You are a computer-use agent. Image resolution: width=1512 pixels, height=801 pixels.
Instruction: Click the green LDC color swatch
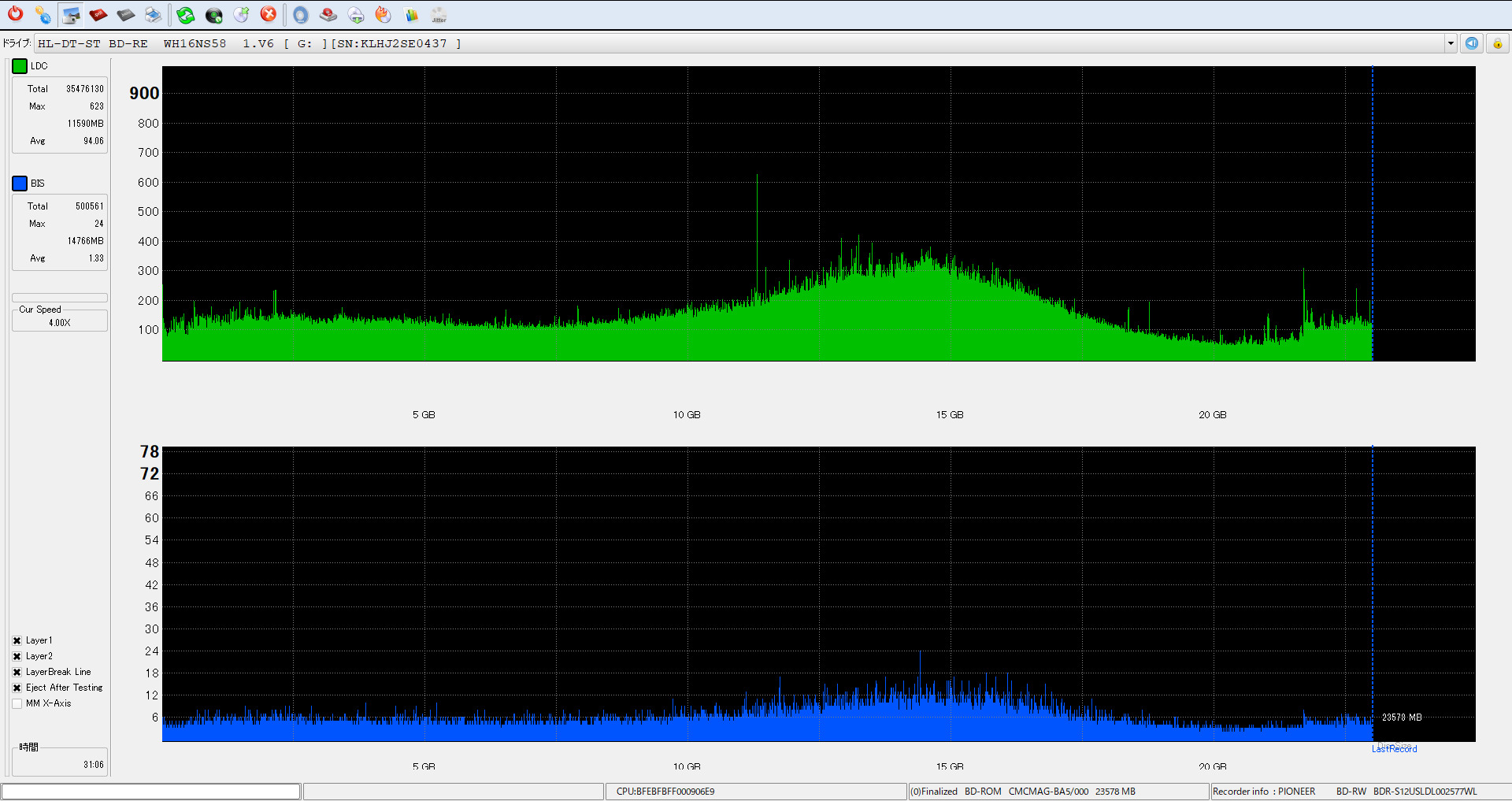coord(20,66)
